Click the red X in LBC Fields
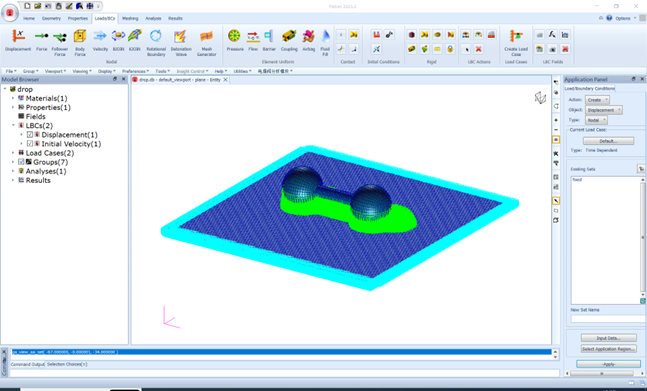 [x=565, y=49]
